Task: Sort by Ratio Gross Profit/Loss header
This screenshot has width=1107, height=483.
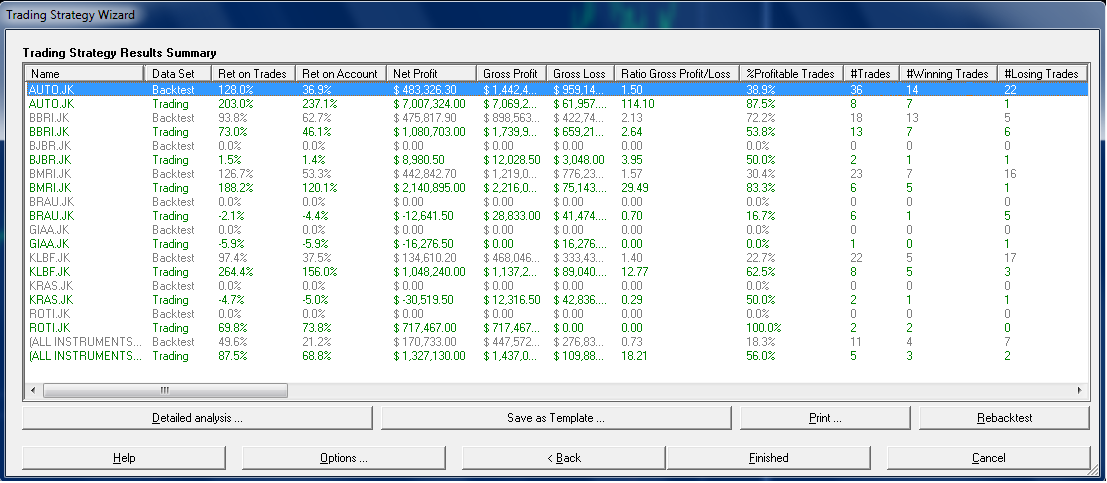Action: click(676, 73)
